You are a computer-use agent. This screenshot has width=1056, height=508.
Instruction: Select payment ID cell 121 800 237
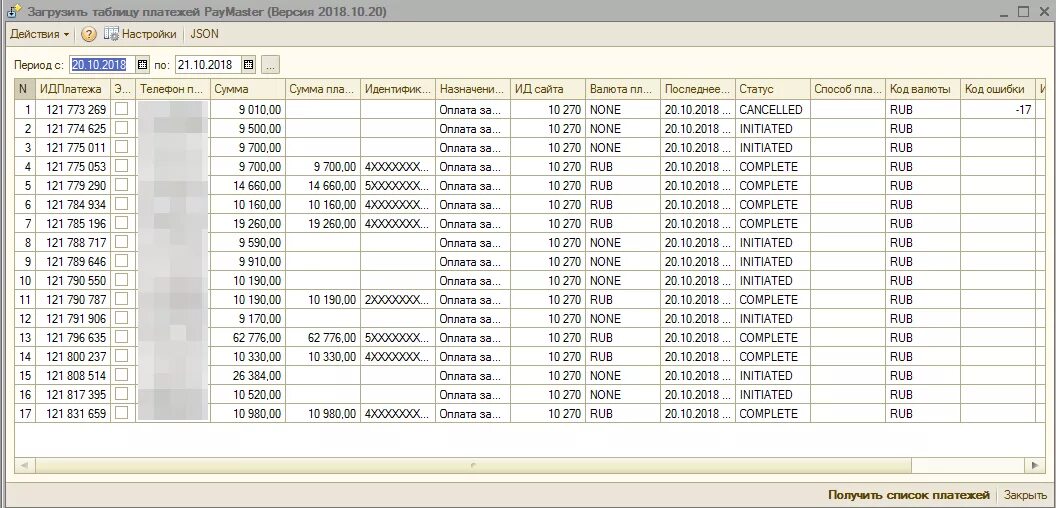73,356
